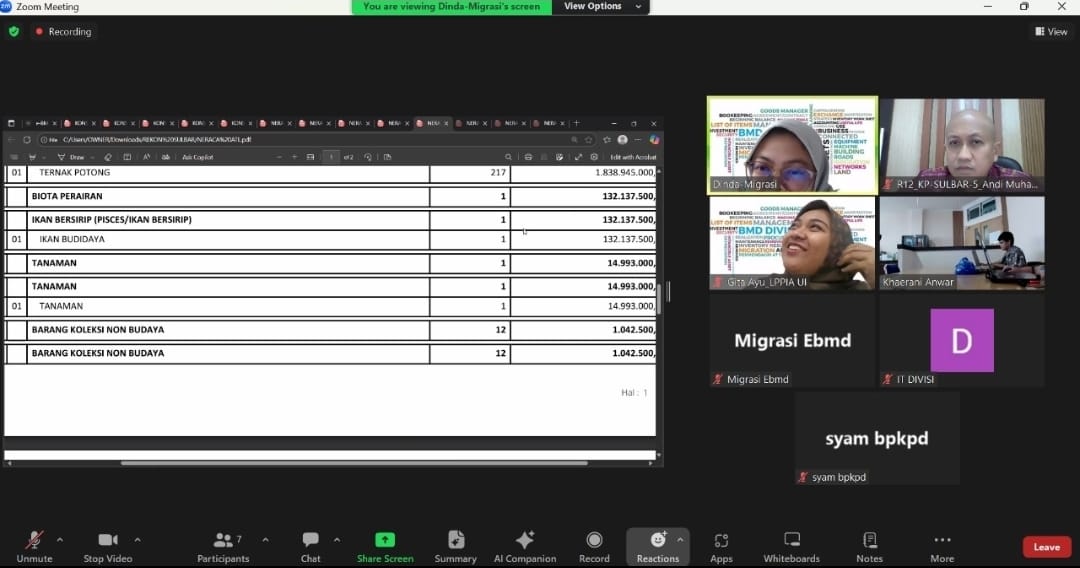Select Khaerani Anwar's video thumbnail
This screenshot has width=1080, height=568.
[x=962, y=243]
